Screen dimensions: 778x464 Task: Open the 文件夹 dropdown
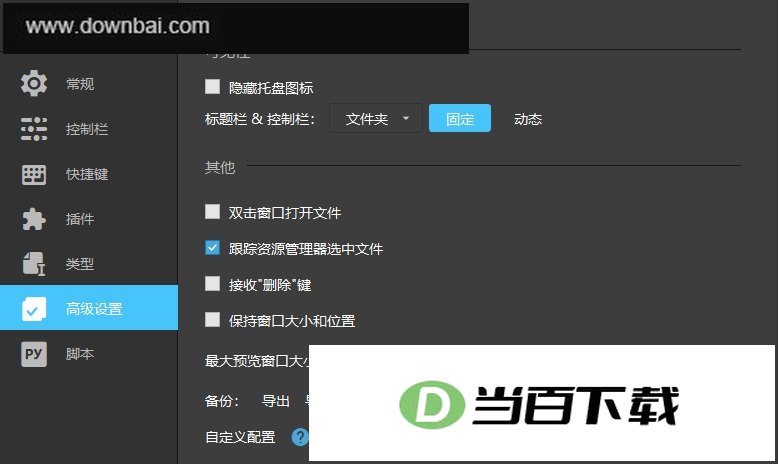[376, 118]
